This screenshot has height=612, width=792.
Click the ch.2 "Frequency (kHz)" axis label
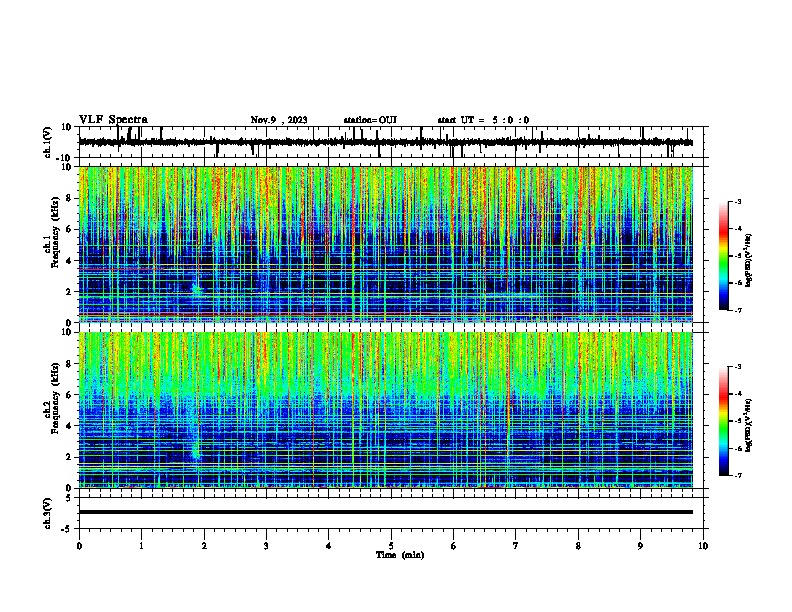pos(55,398)
